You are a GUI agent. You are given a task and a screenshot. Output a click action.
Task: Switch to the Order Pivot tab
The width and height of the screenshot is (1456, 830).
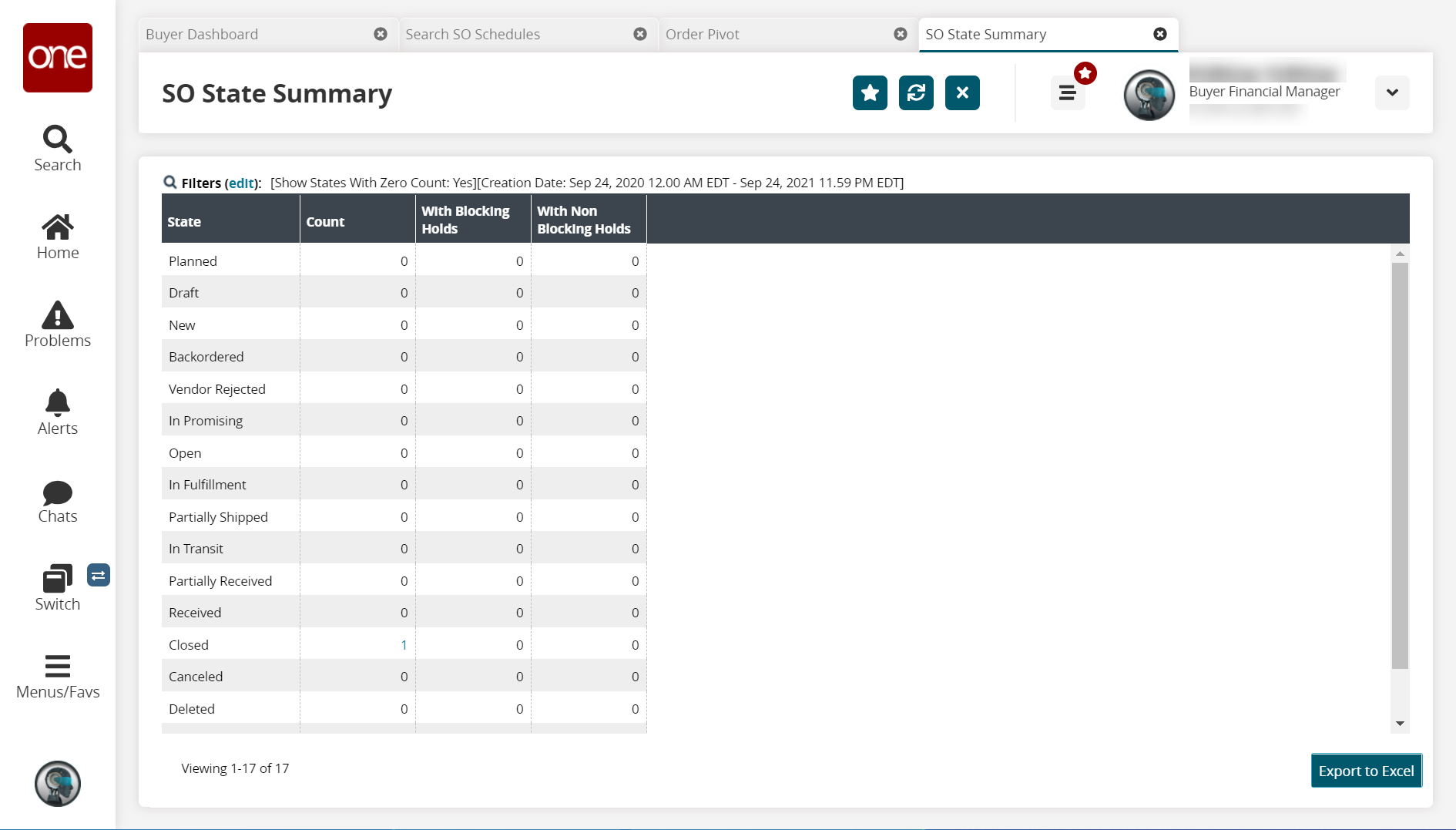click(702, 35)
